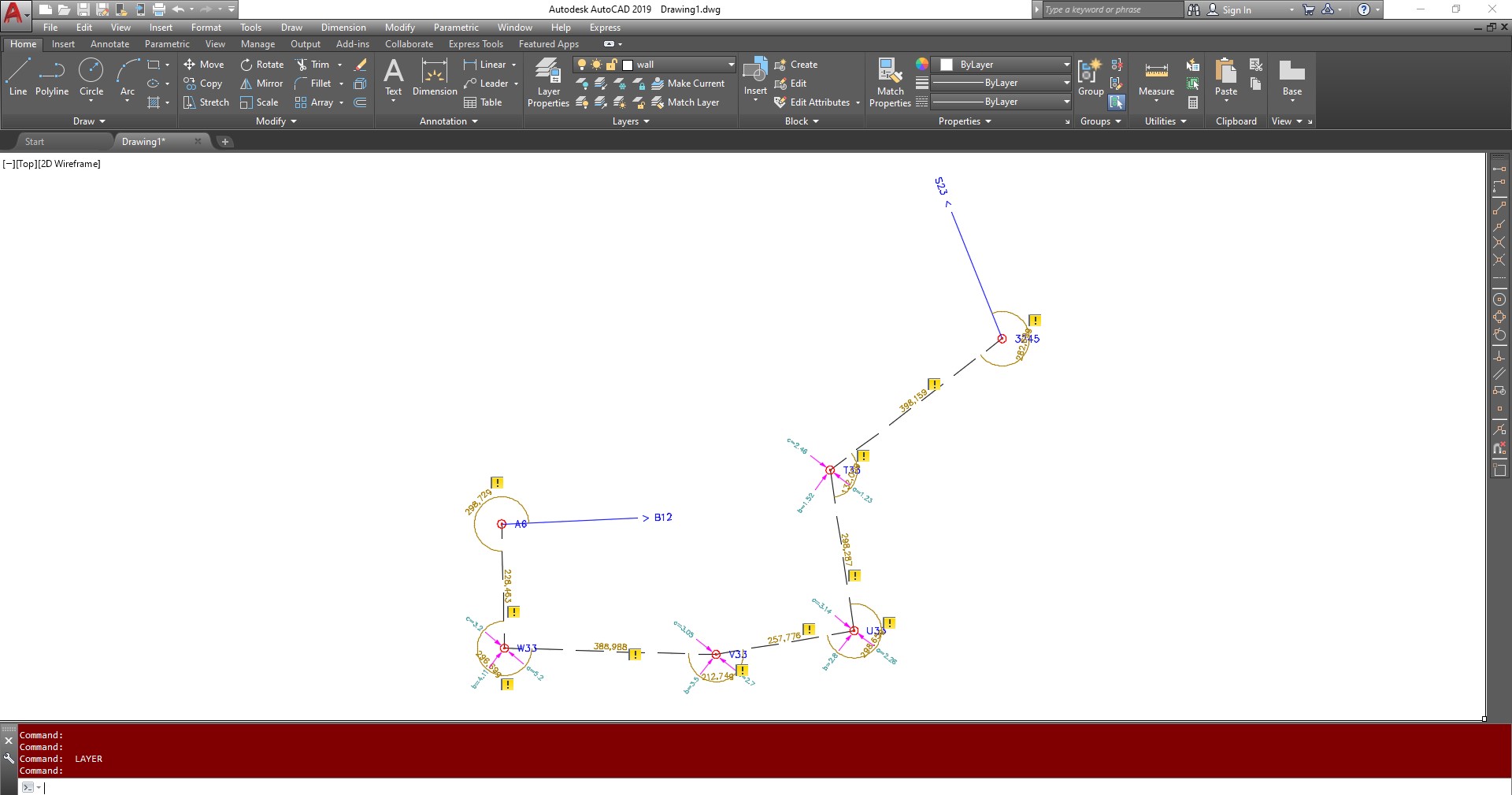Select the Line drawing tool
The width and height of the screenshot is (1512, 795).
click(x=17, y=77)
